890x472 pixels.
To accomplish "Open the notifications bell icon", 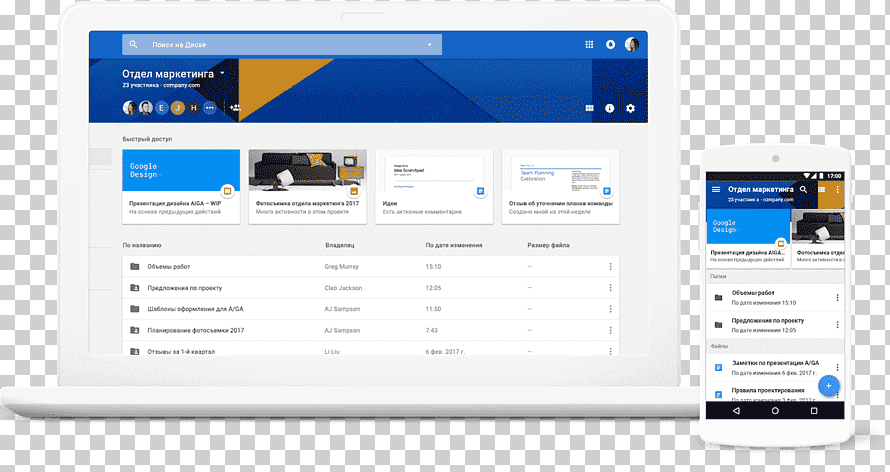I will (610, 44).
